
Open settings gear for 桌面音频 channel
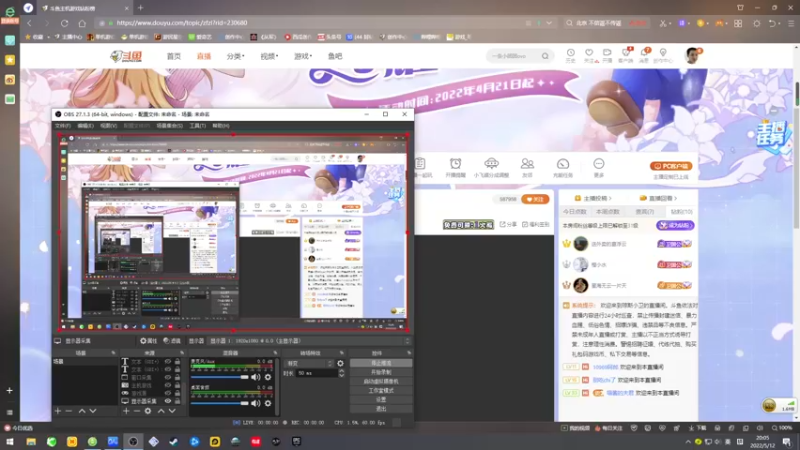[x=268, y=403]
